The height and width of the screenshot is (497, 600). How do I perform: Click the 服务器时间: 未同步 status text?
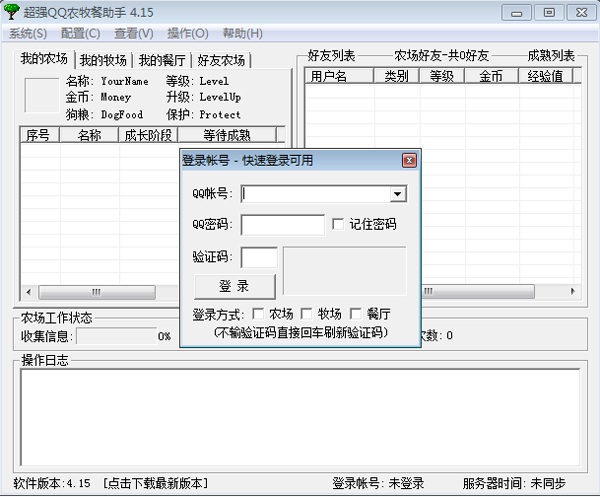(514, 484)
